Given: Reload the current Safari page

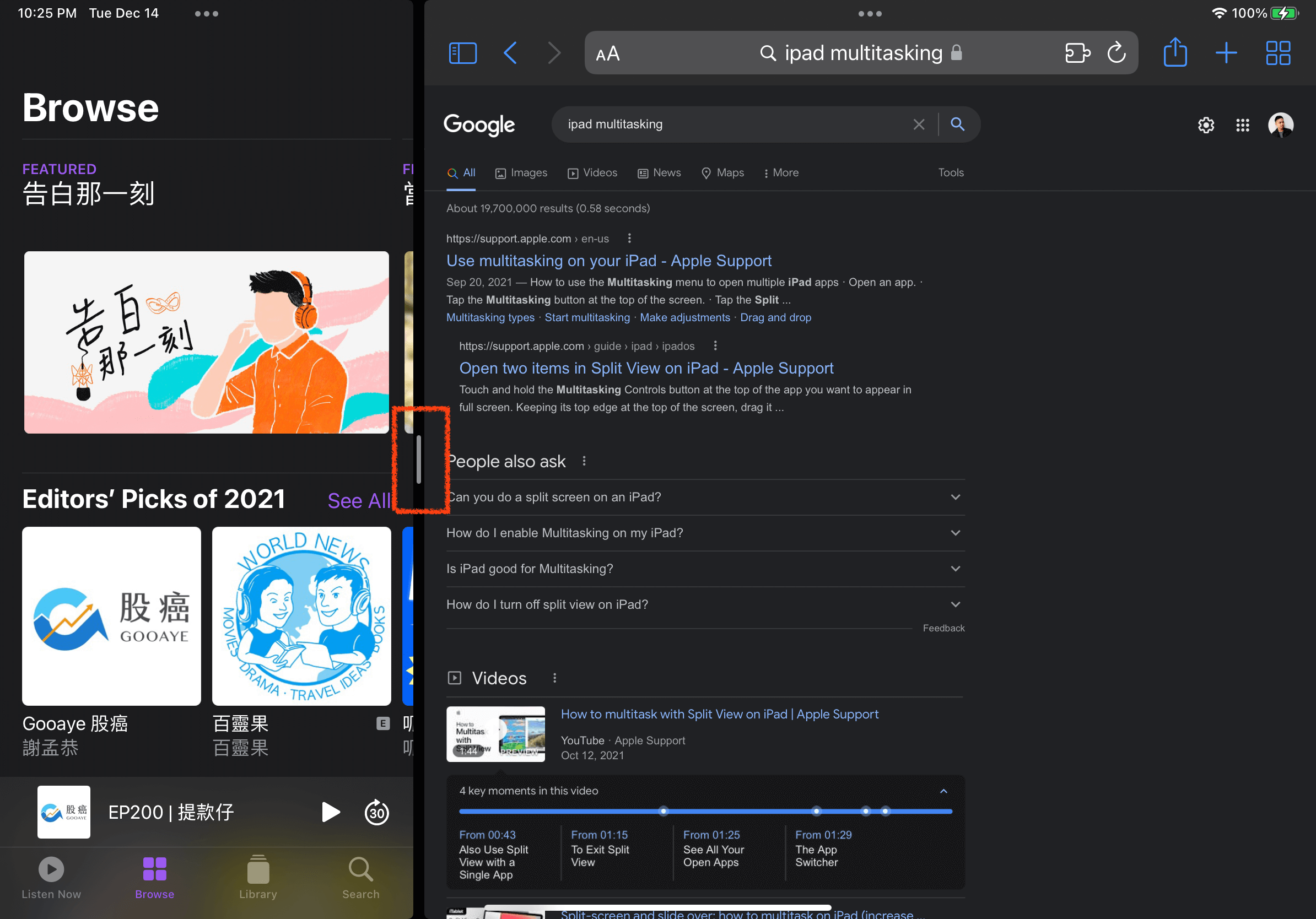Looking at the screenshot, I should coord(1117,53).
